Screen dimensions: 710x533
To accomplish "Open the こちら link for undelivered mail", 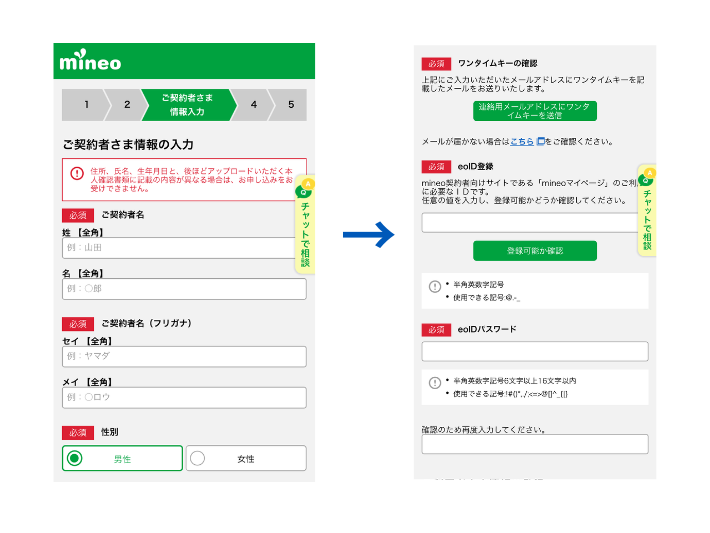I will coord(522,141).
